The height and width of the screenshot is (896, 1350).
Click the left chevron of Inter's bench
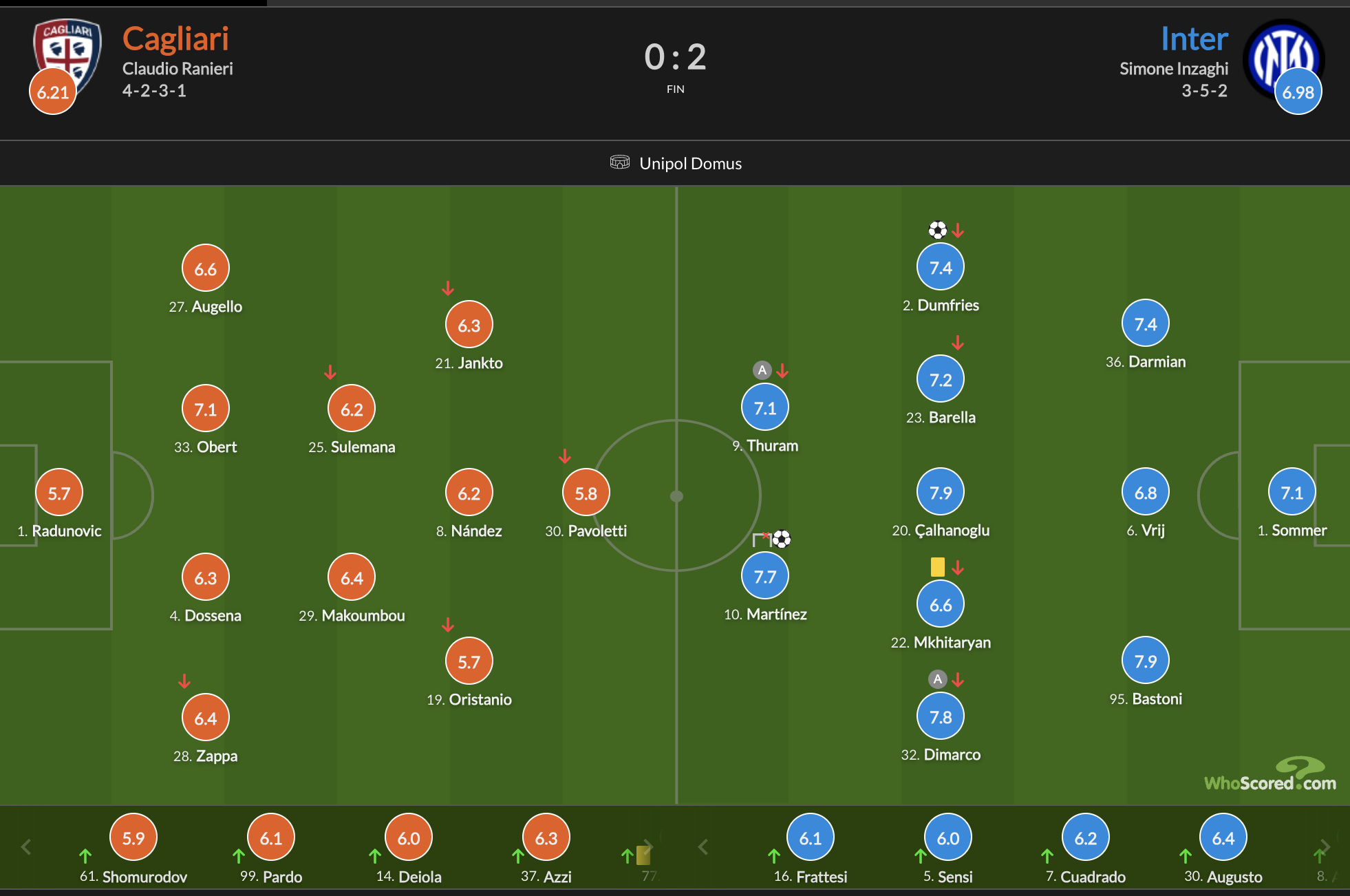tap(703, 846)
